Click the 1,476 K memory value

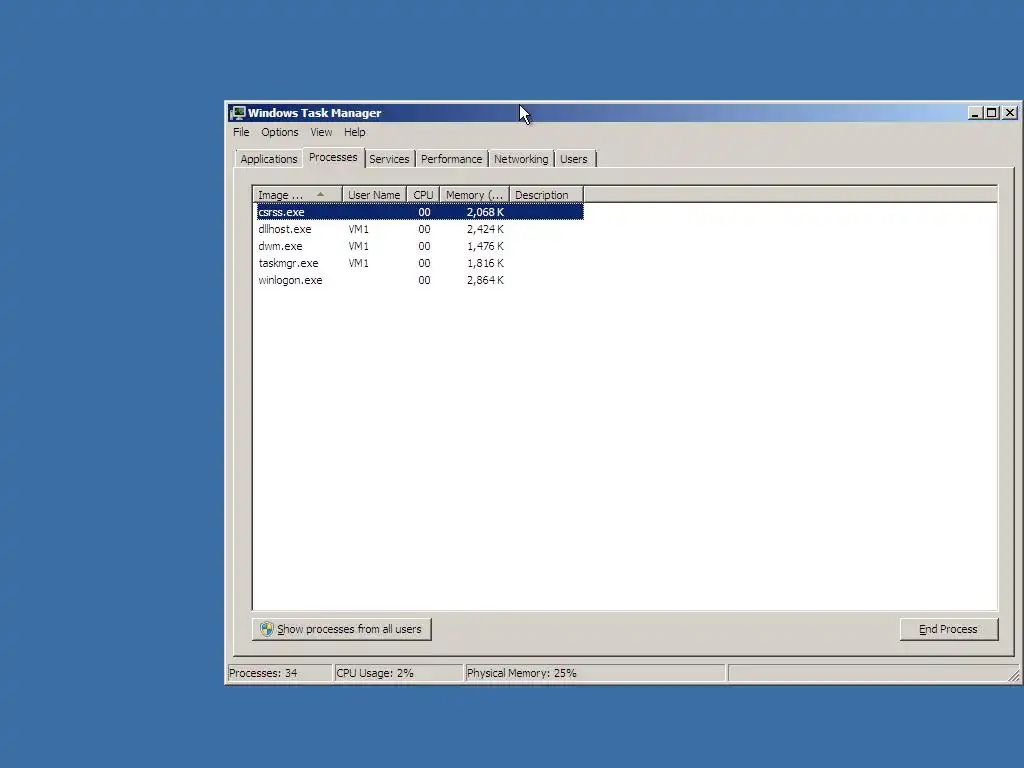coord(485,246)
